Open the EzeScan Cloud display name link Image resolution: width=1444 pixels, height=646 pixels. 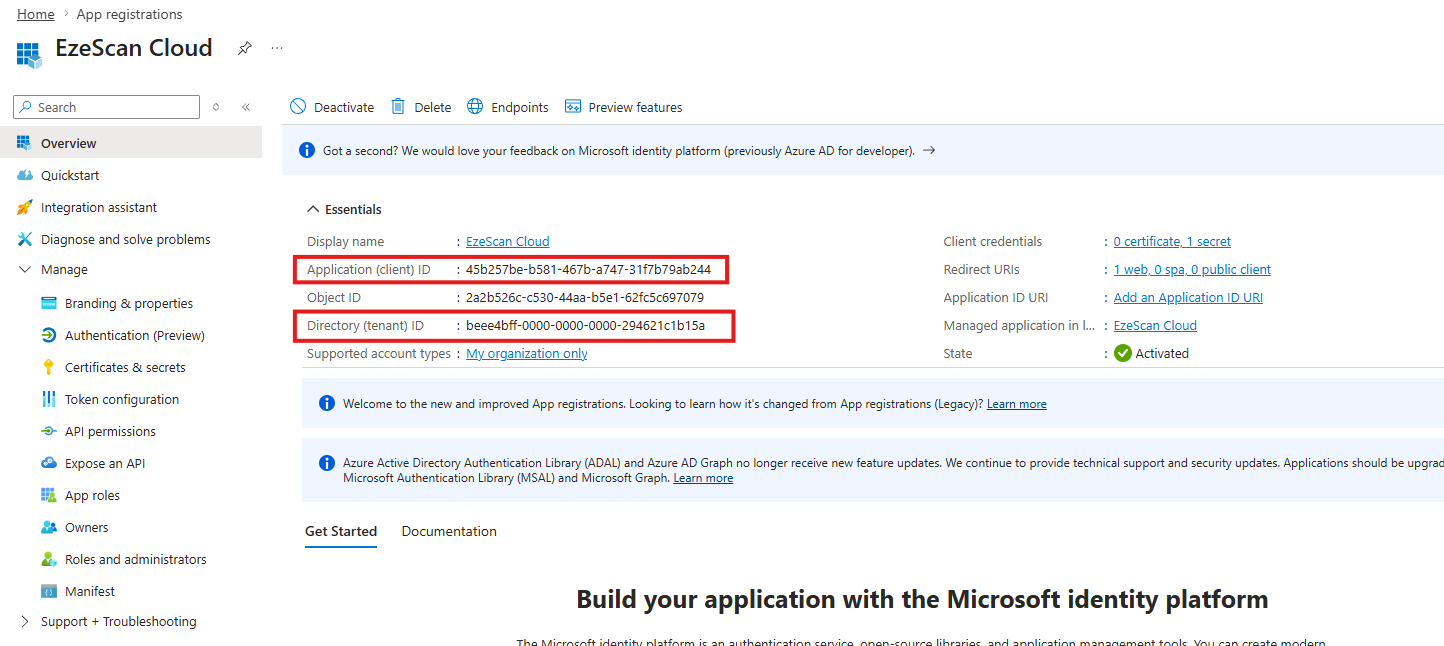pos(508,241)
